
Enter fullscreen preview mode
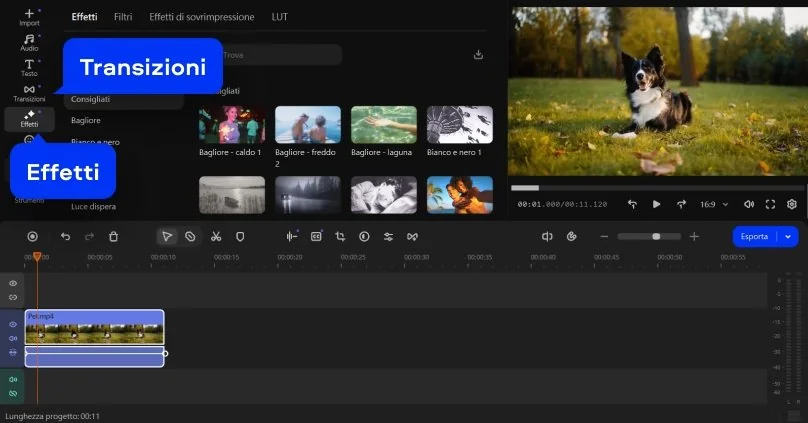coord(770,204)
